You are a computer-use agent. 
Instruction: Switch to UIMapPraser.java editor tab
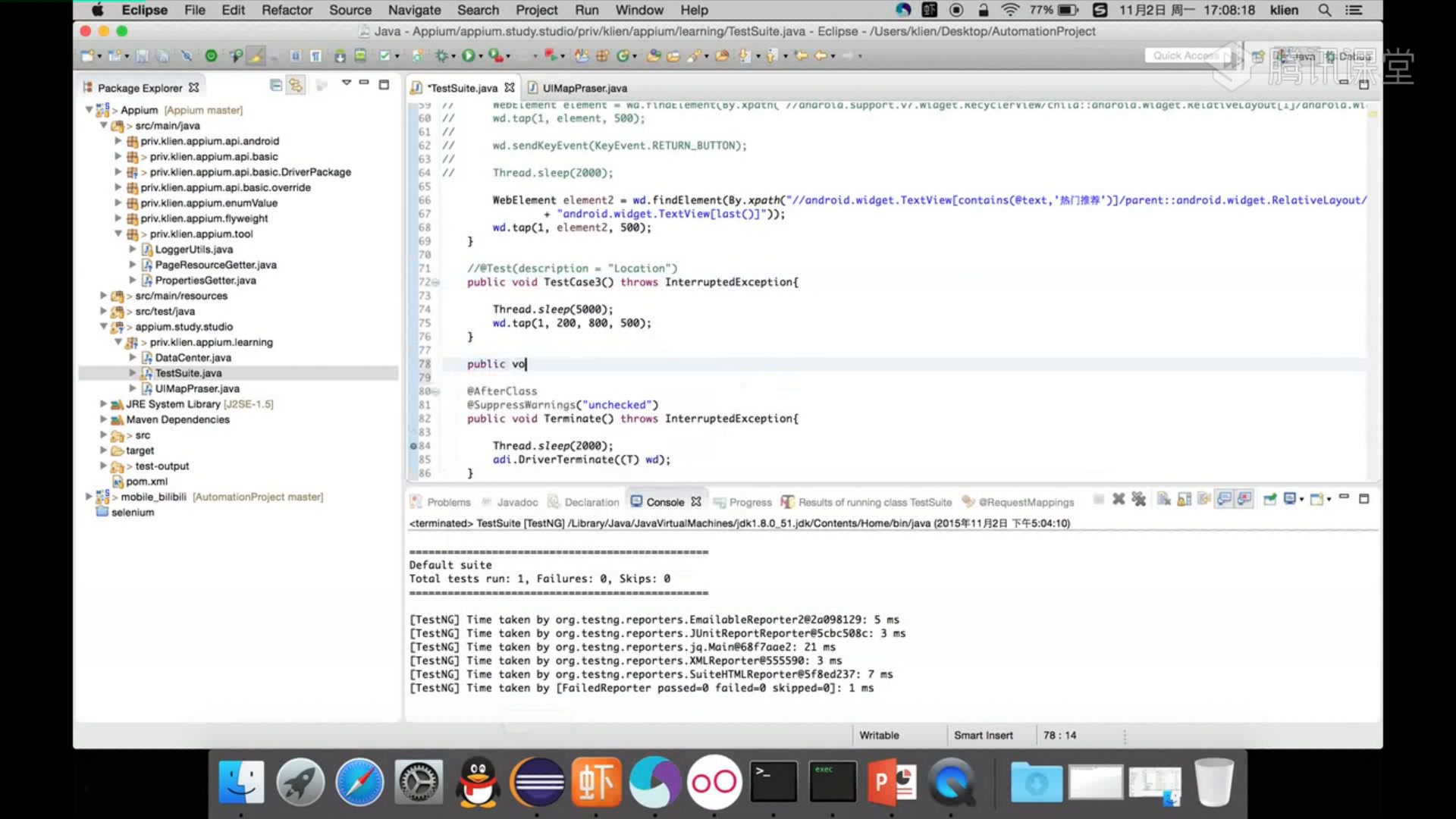[584, 88]
